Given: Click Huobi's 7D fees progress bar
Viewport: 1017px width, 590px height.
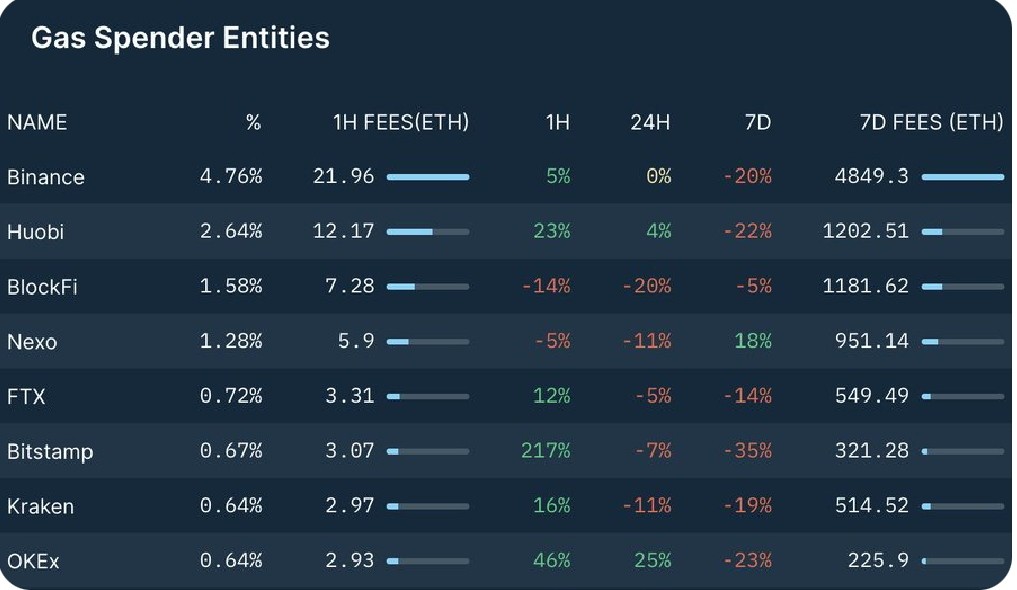Looking at the screenshot, I should (x=963, y=231).
